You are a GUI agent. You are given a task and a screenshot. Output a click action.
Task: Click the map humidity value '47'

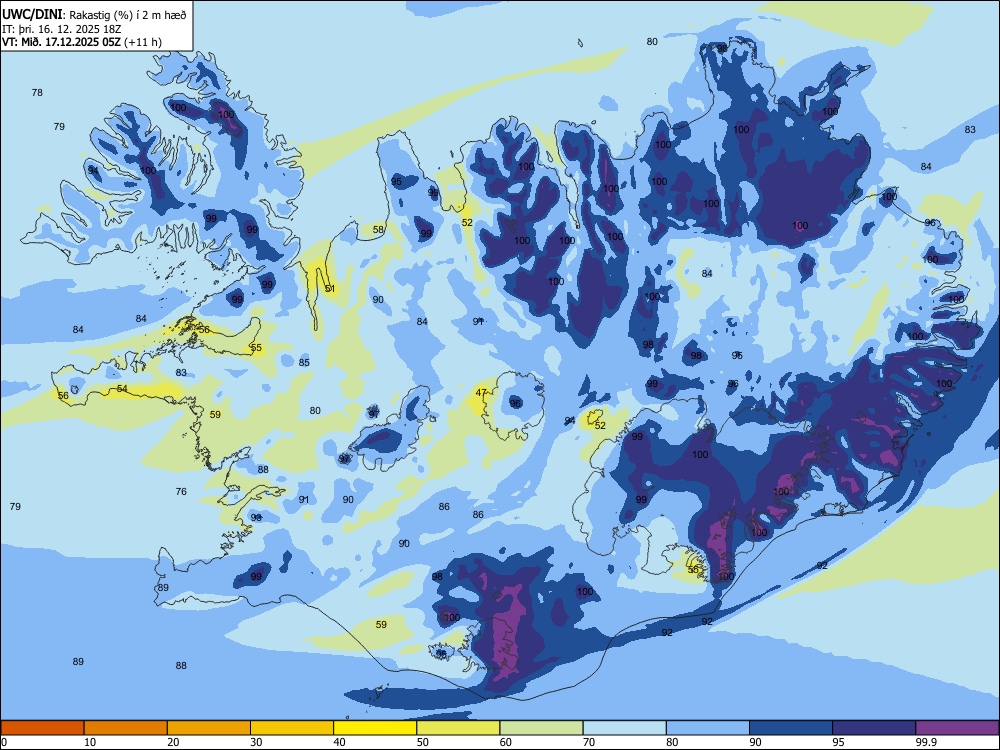click(x=482, y=393)
